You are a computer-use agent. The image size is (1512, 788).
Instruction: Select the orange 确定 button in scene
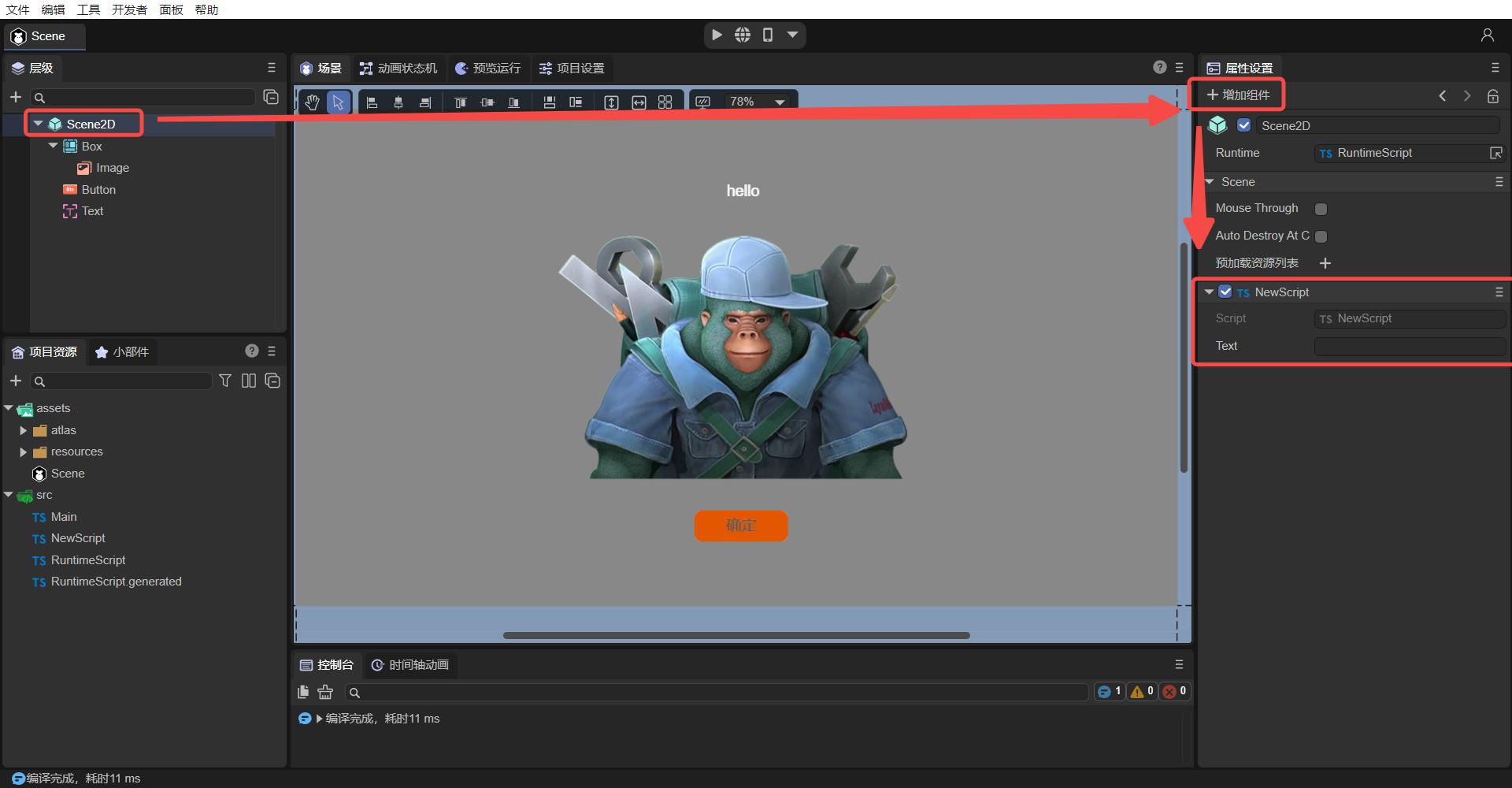pyautogui.click(x=741, y=526)
